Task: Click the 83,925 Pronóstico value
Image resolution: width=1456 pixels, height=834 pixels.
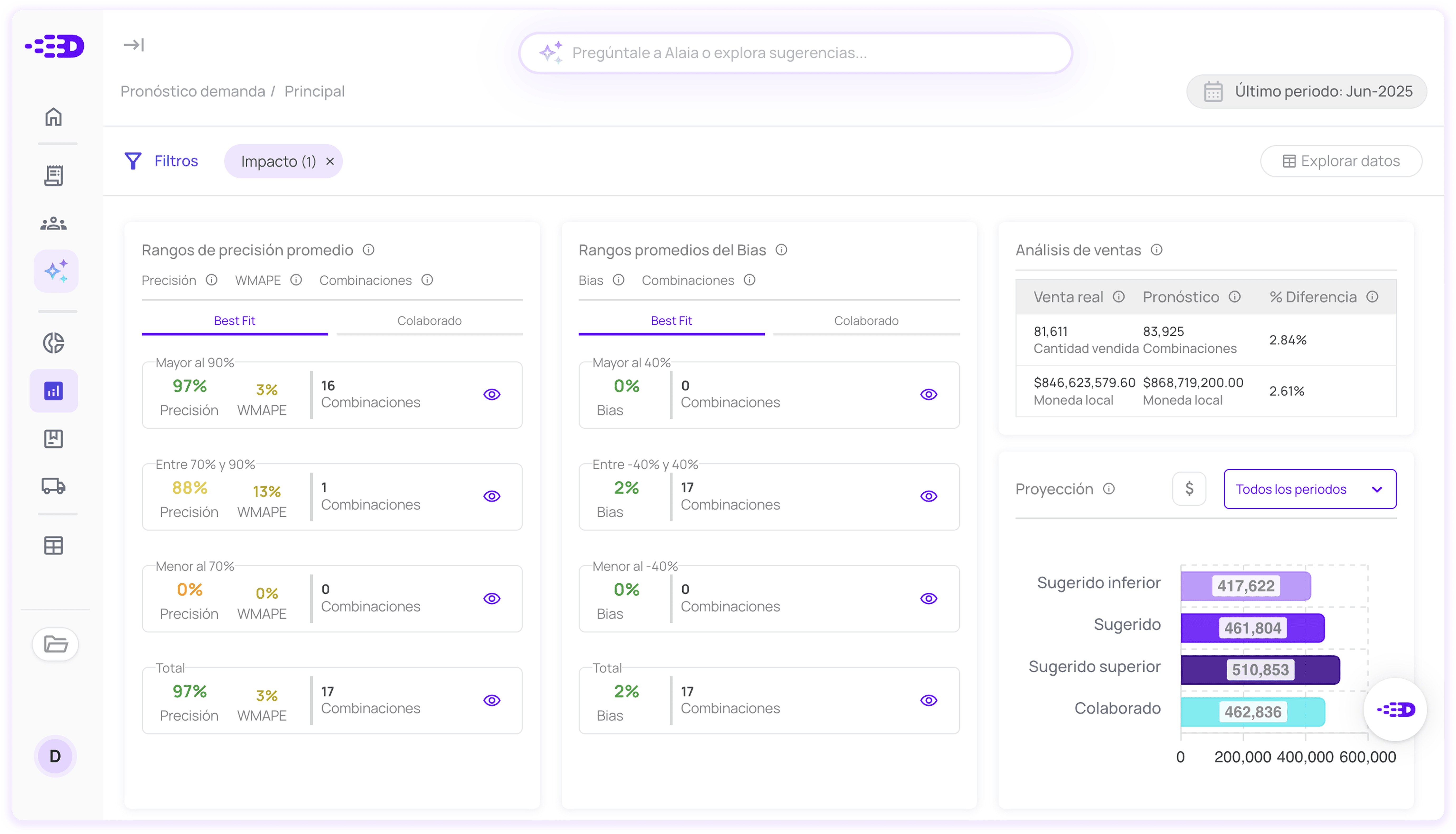Action: point(1163,331)
